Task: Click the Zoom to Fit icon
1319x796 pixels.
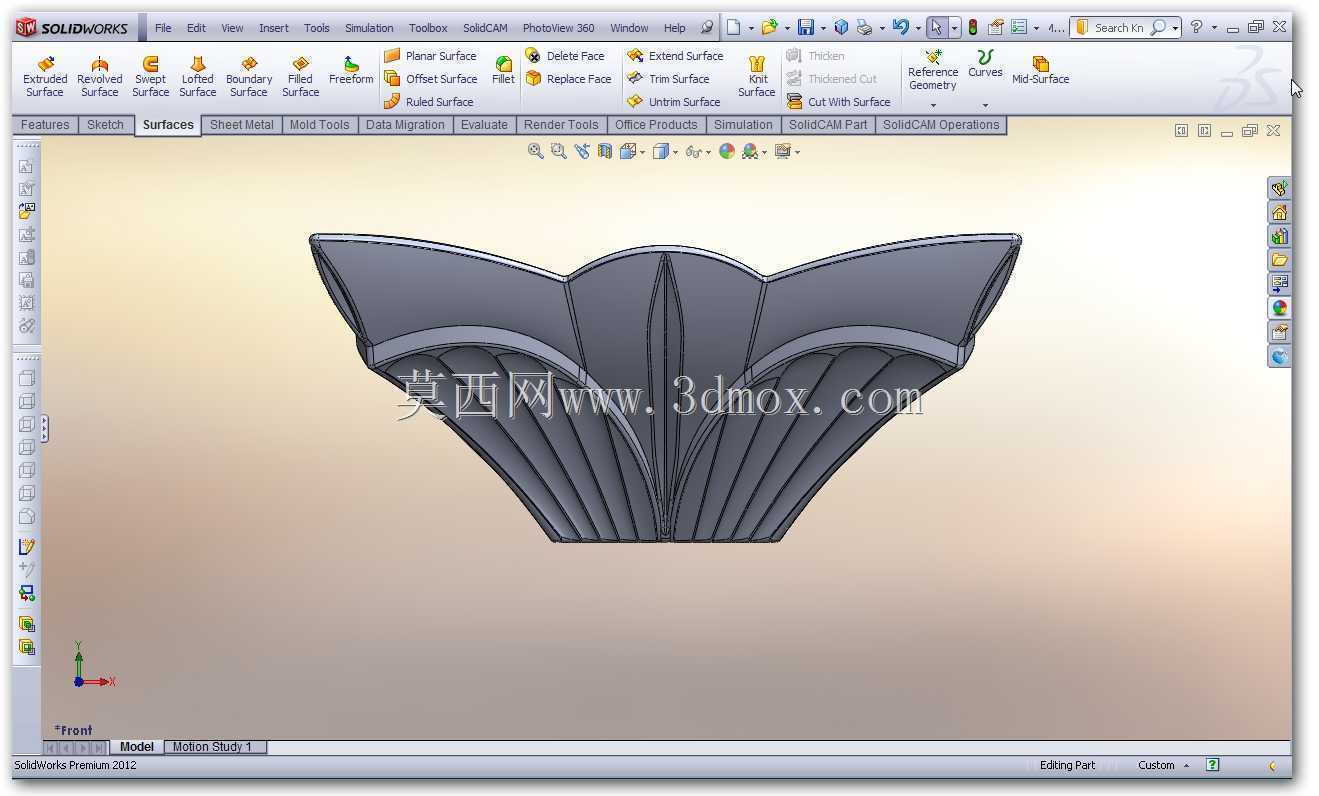Action: point(535,151)
